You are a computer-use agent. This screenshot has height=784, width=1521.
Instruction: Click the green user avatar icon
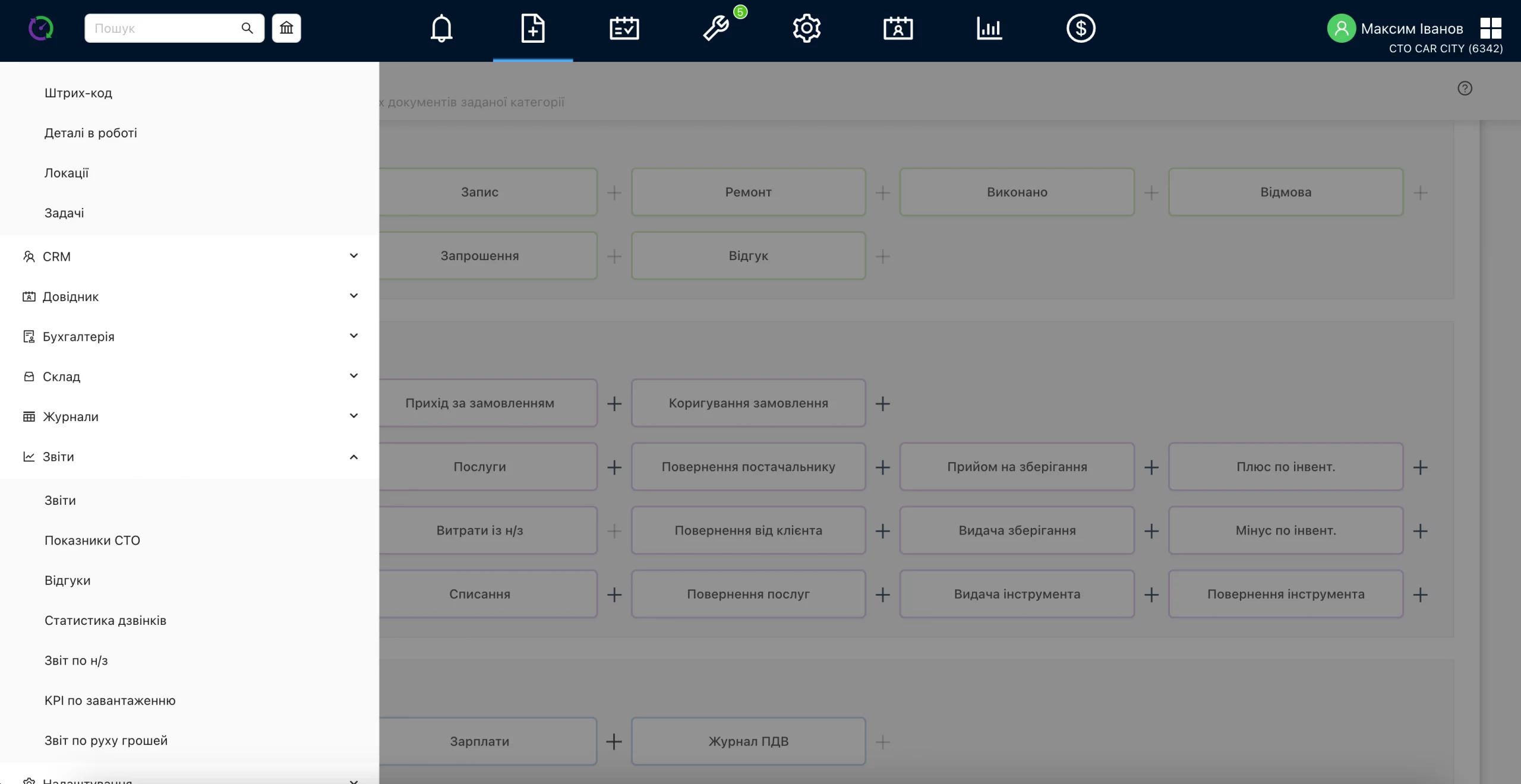pyautogui.click(x=1342, y=29)
